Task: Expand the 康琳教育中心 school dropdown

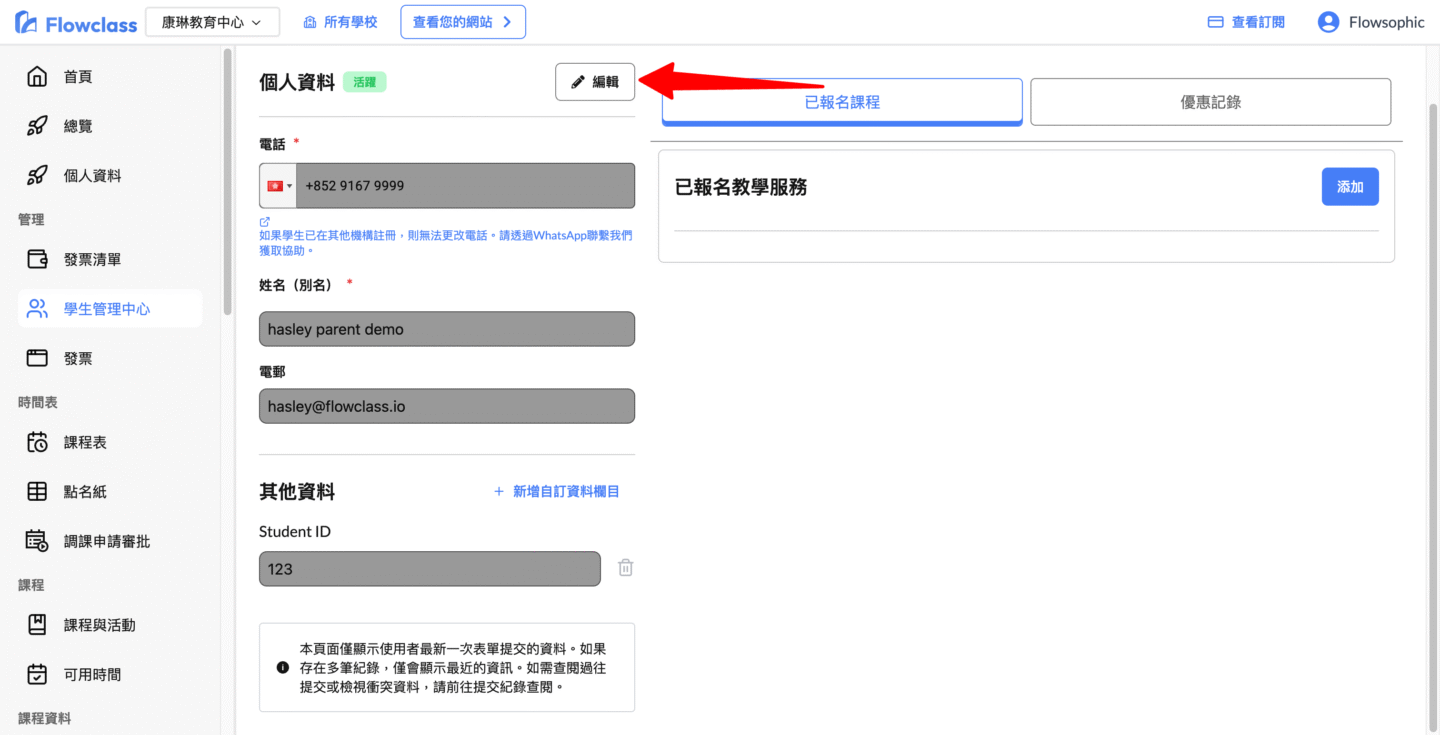Action: (x=212, y=22)
